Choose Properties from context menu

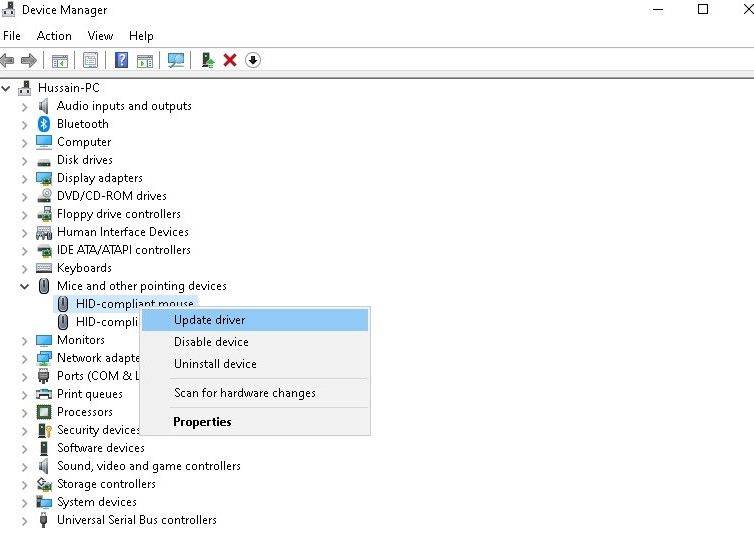255,422
